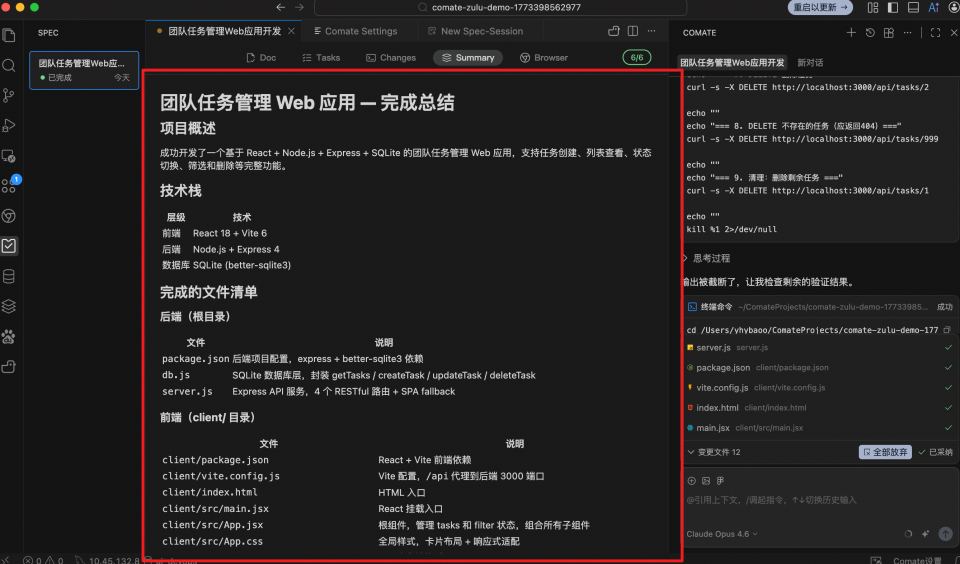Attach an image to the chat input
The height and width of the screenshot is (564, 960).
(706, 481)
